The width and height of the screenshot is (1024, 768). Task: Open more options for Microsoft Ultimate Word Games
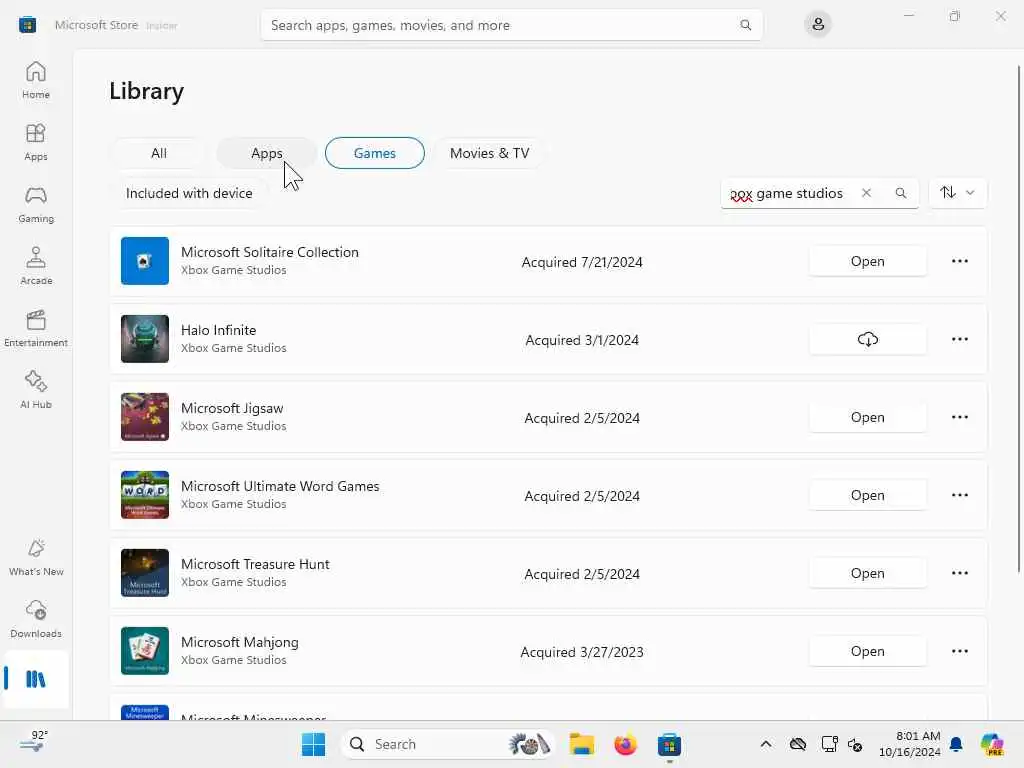click(x=959, y=495)
